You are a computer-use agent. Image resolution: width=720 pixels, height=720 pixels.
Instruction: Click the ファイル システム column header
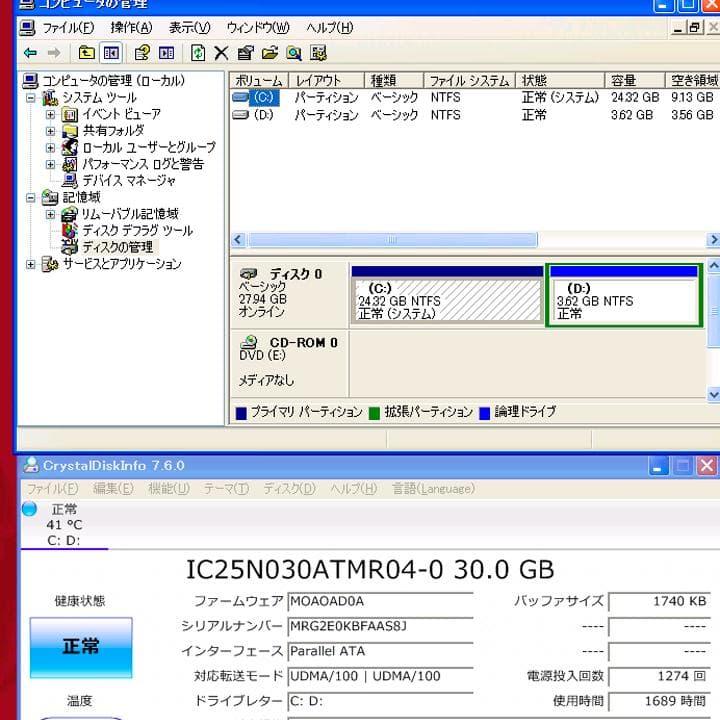point(469,80)
